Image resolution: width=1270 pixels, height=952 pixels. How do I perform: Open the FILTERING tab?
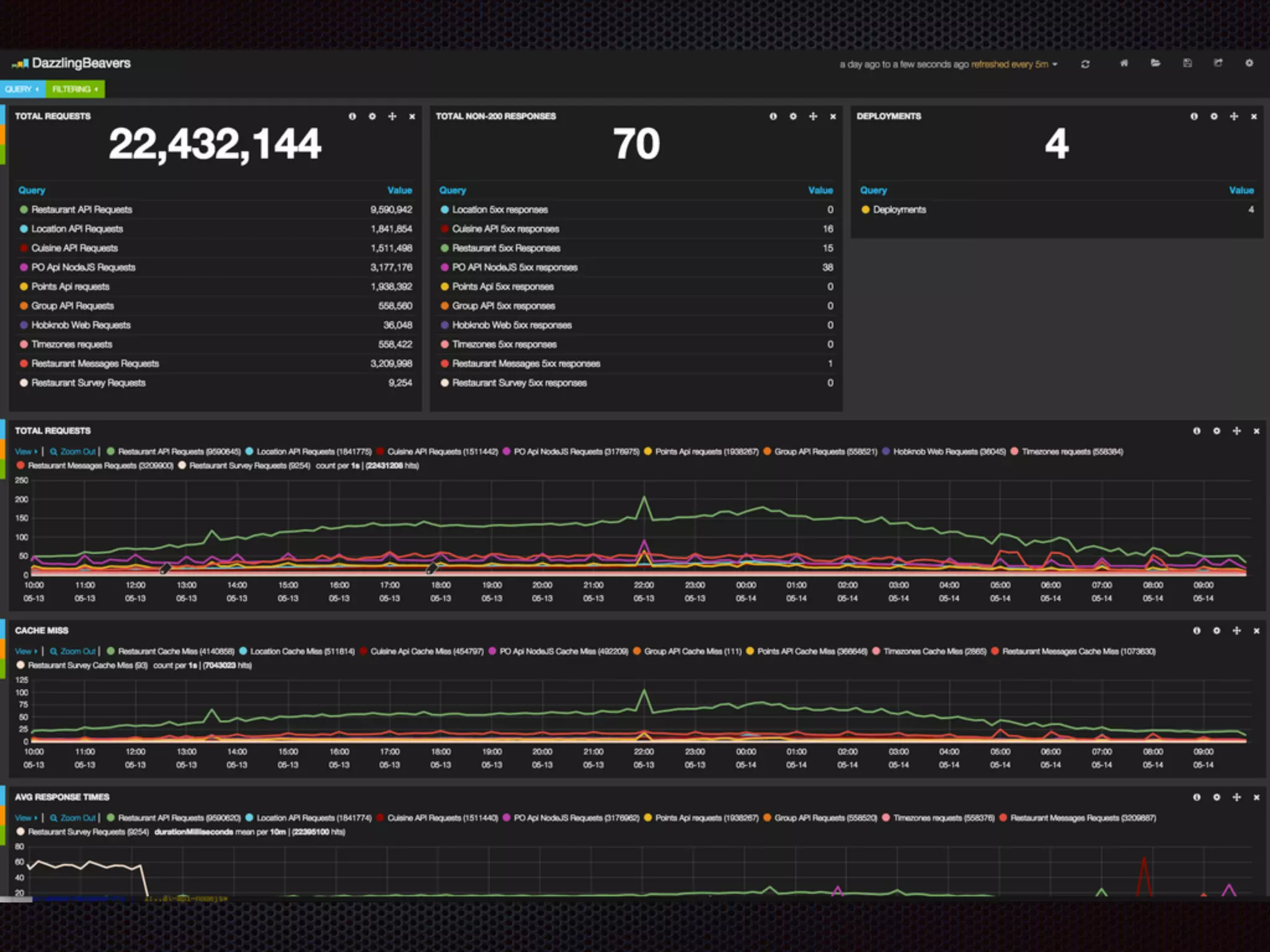pos(74,89)
